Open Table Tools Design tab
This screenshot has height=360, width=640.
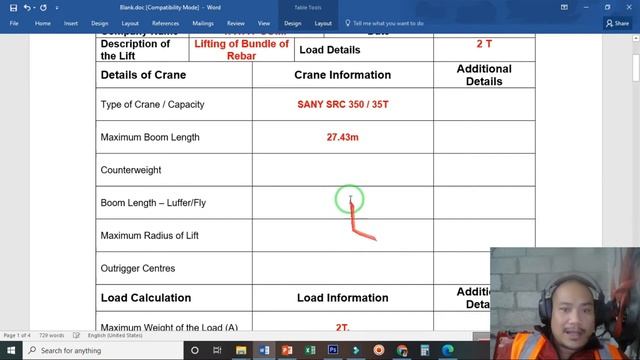tap(292, 23)
